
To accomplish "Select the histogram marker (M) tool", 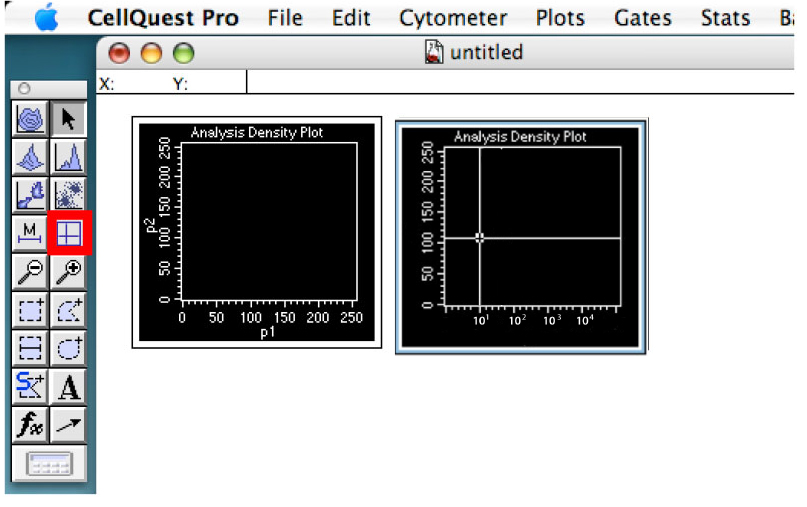I will (x=30, y=233).
